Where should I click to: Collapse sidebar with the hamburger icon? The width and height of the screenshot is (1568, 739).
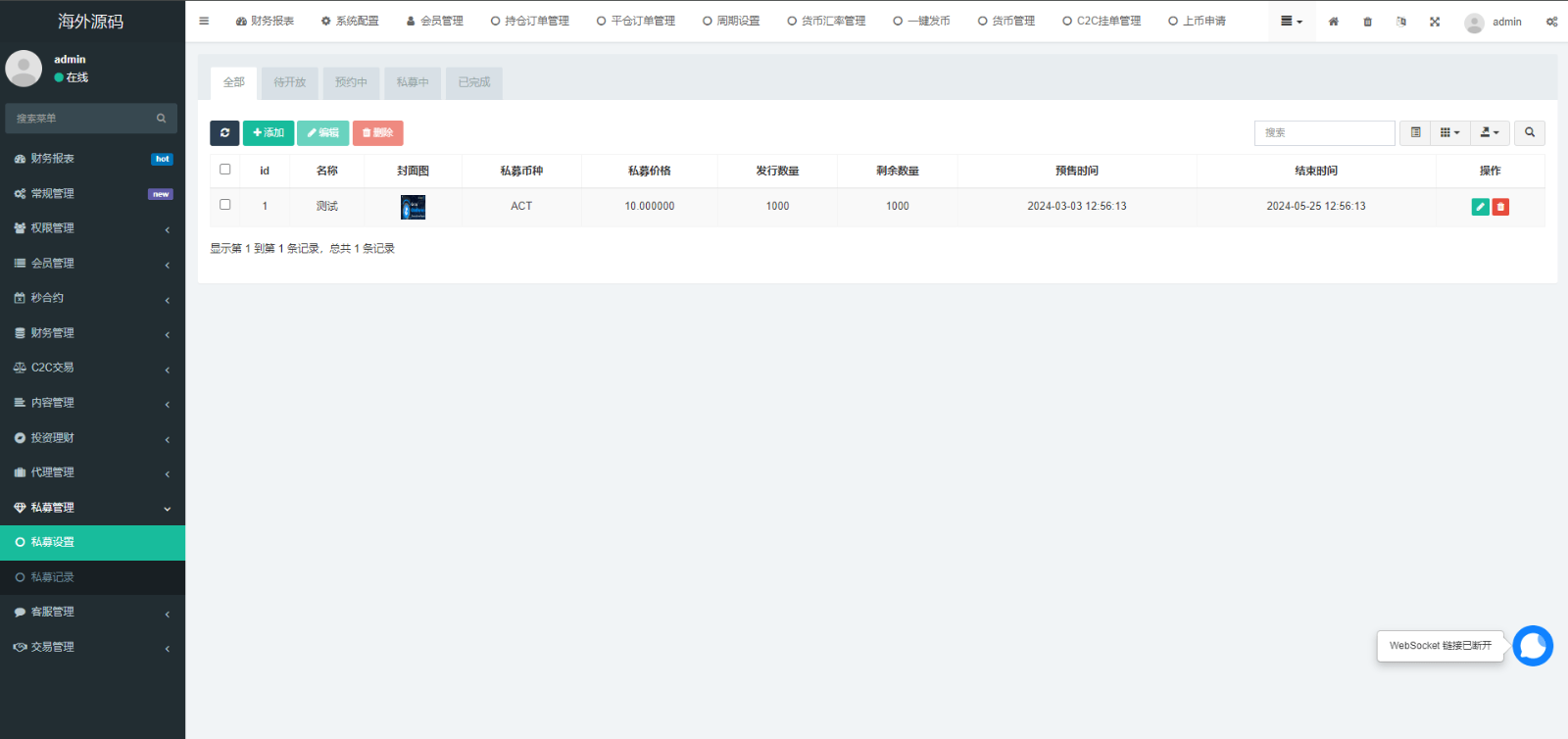point(204,21)
